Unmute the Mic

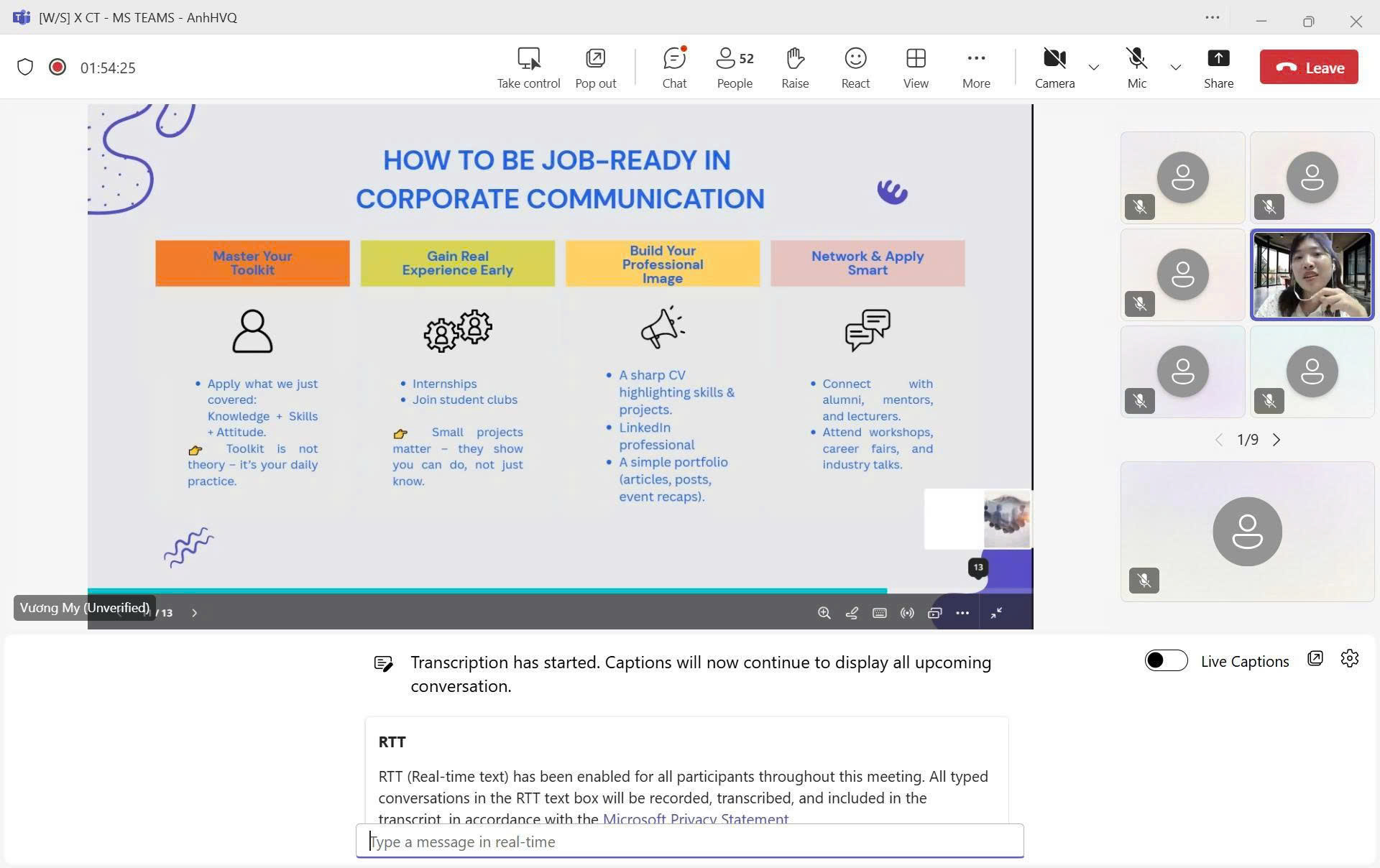pyautogui.click(x=1136, y=68)
